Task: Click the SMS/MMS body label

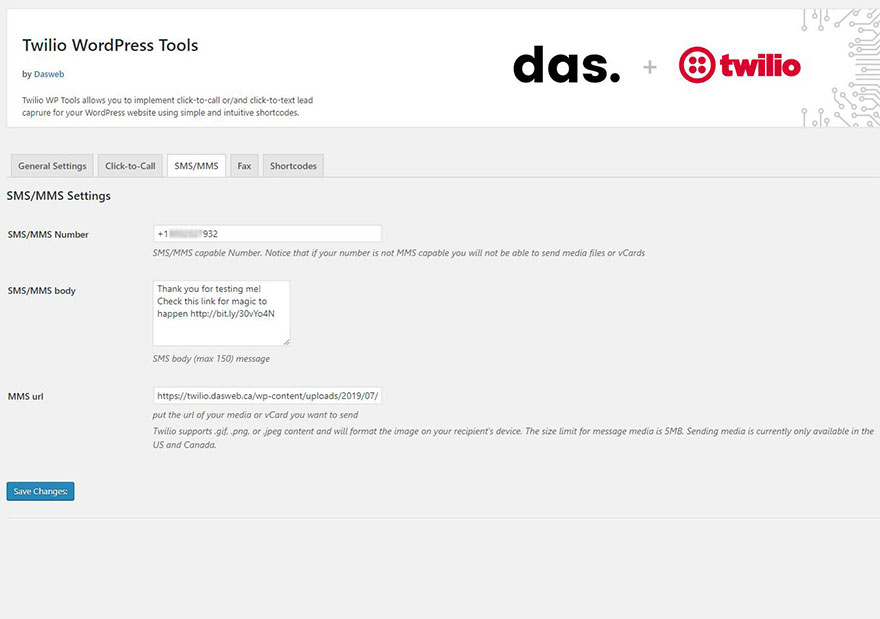Action: pos(42,291)
